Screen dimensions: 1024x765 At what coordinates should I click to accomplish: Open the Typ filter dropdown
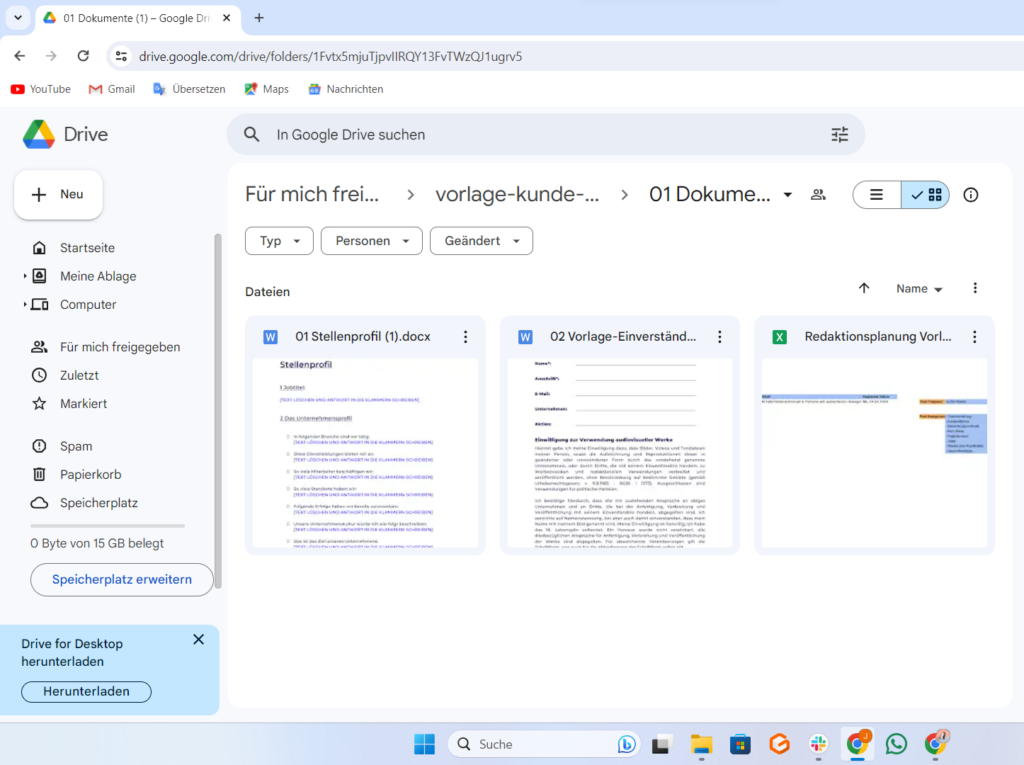(x=279, y=241)
